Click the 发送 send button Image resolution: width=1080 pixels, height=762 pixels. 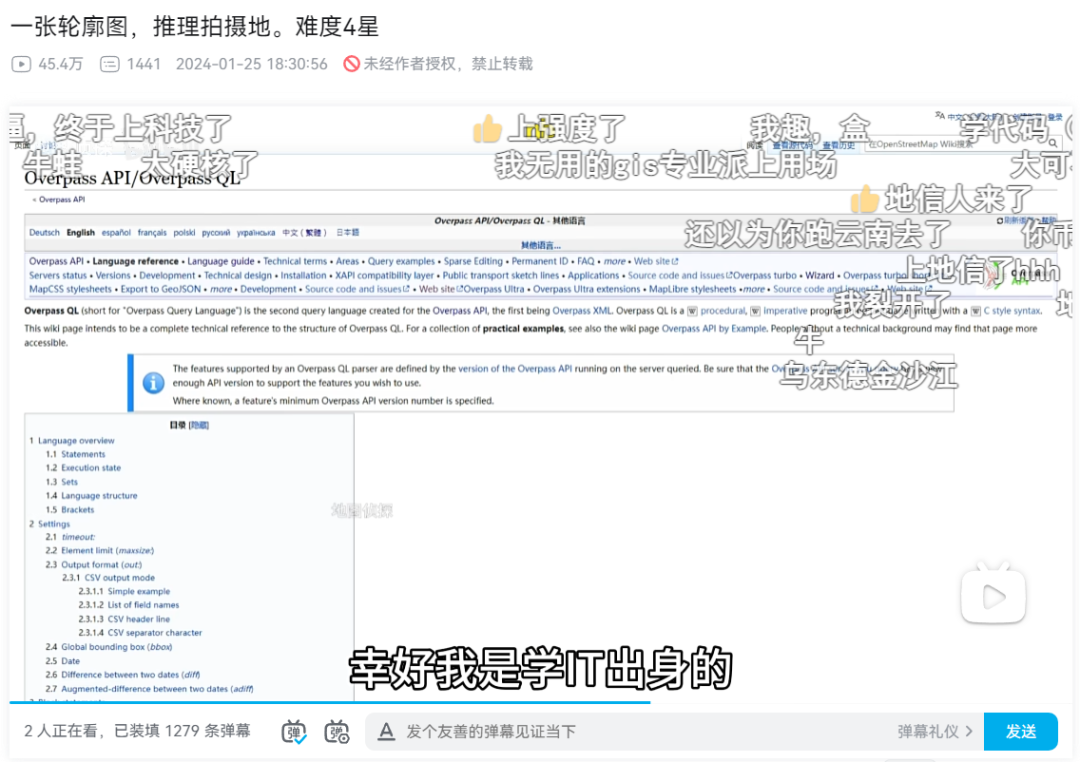point(1022,731)
